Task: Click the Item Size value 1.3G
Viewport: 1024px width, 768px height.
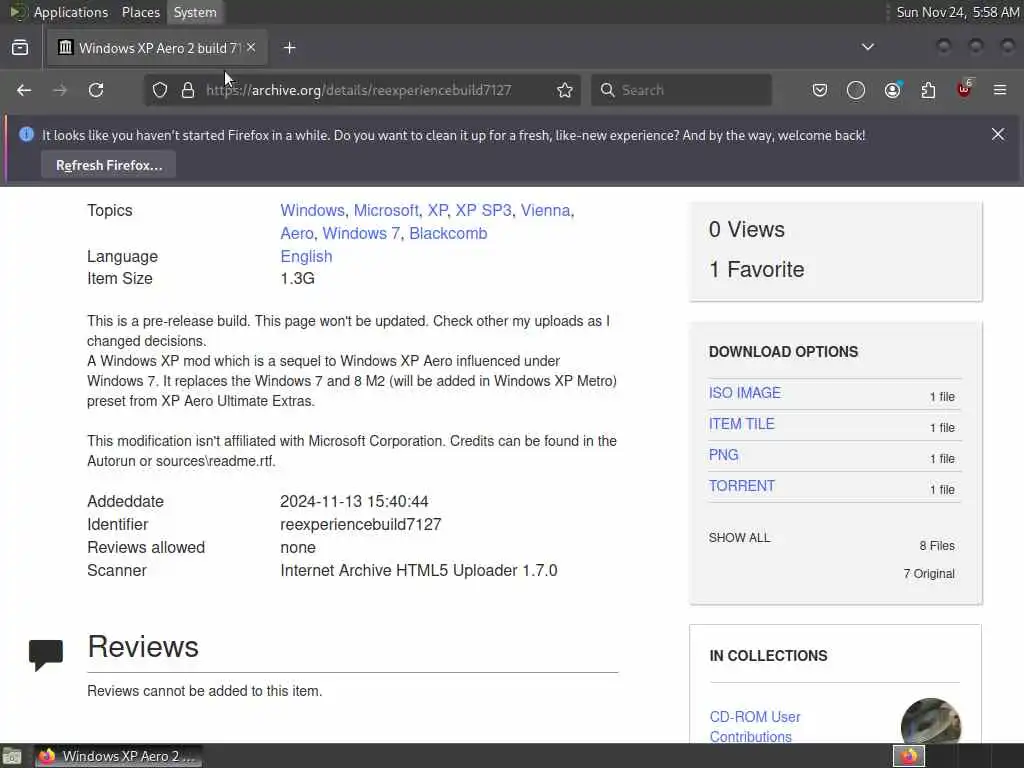Action: pyautogui.click(x=297, y=278)
